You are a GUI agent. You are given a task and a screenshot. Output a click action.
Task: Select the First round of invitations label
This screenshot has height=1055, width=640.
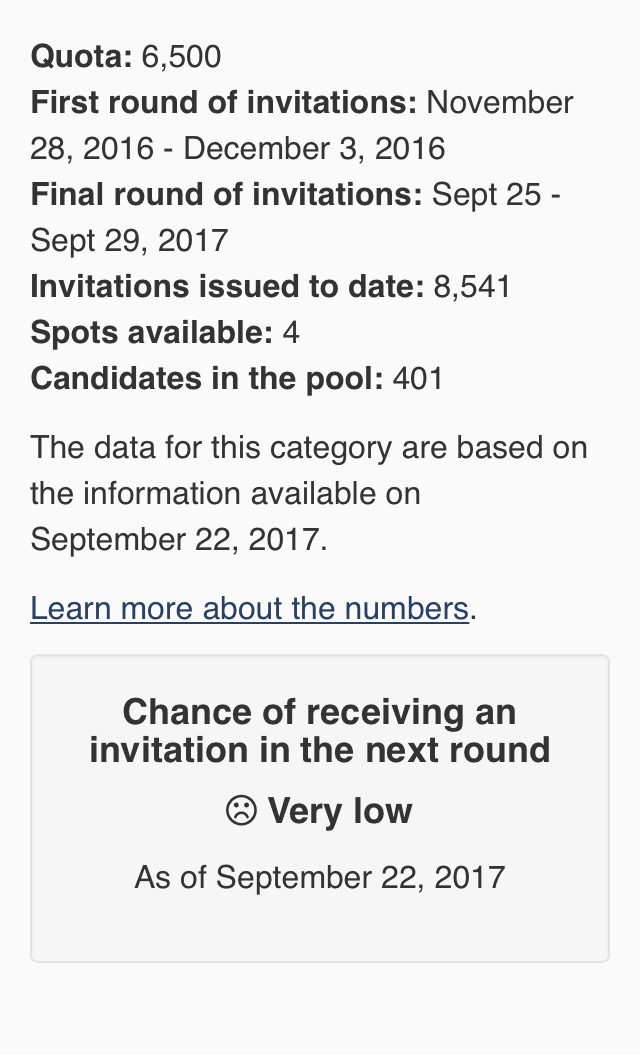pos(224,102)
